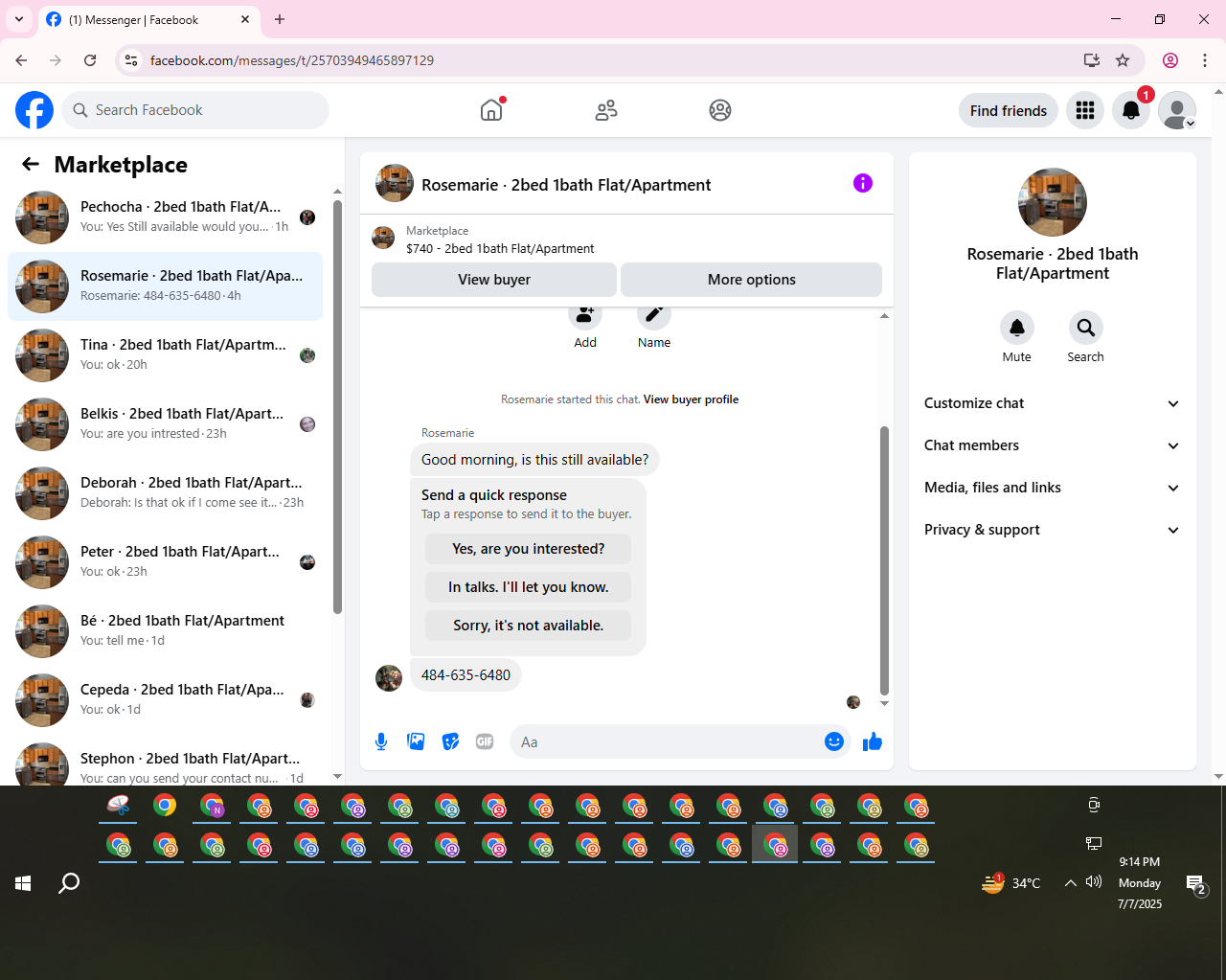Send quick response 'Sorry, it's not available.'
Screen dimensions: 1226x980
pyautogui.click(x=529, y=626)
